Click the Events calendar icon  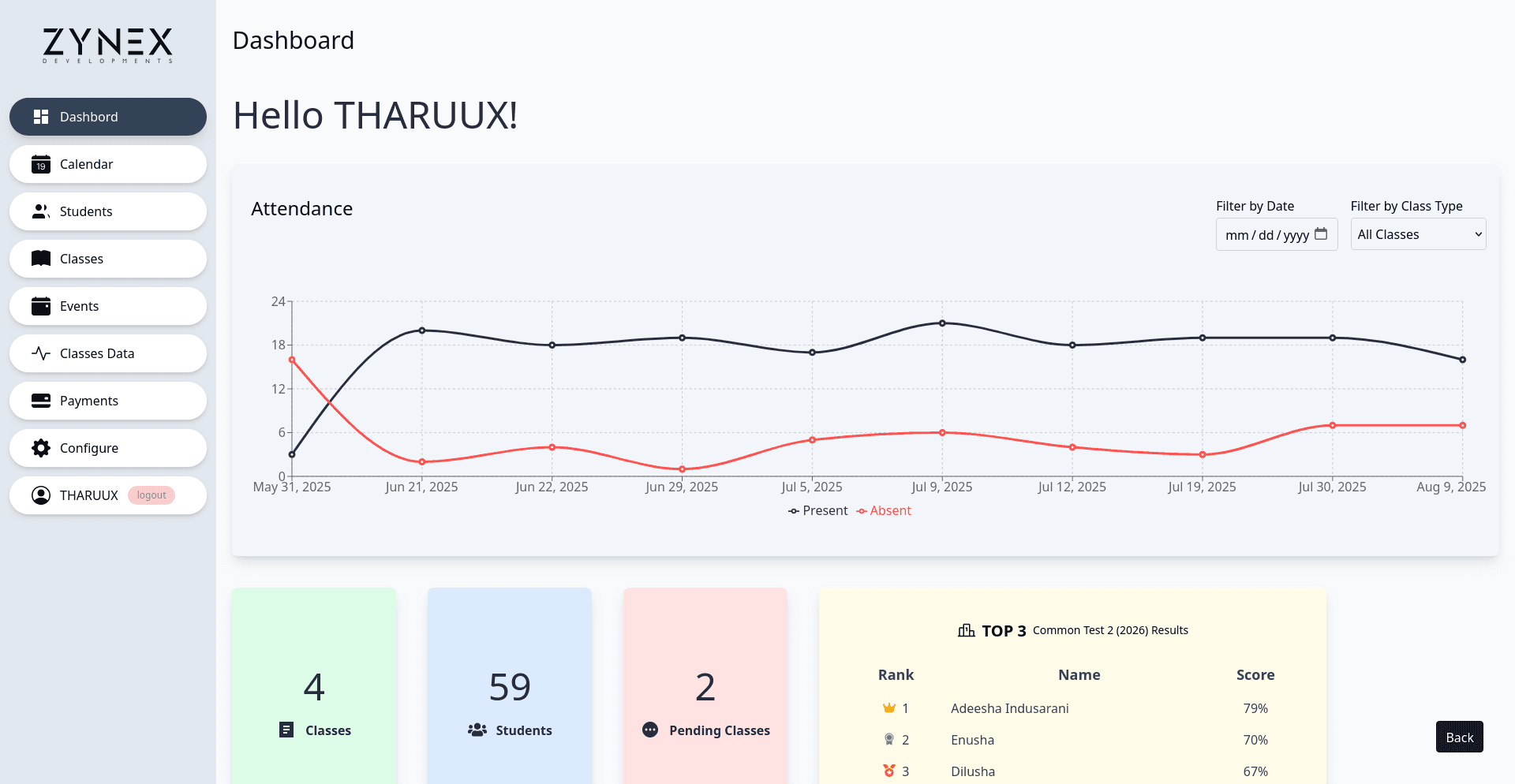click(x=41, y=306)
